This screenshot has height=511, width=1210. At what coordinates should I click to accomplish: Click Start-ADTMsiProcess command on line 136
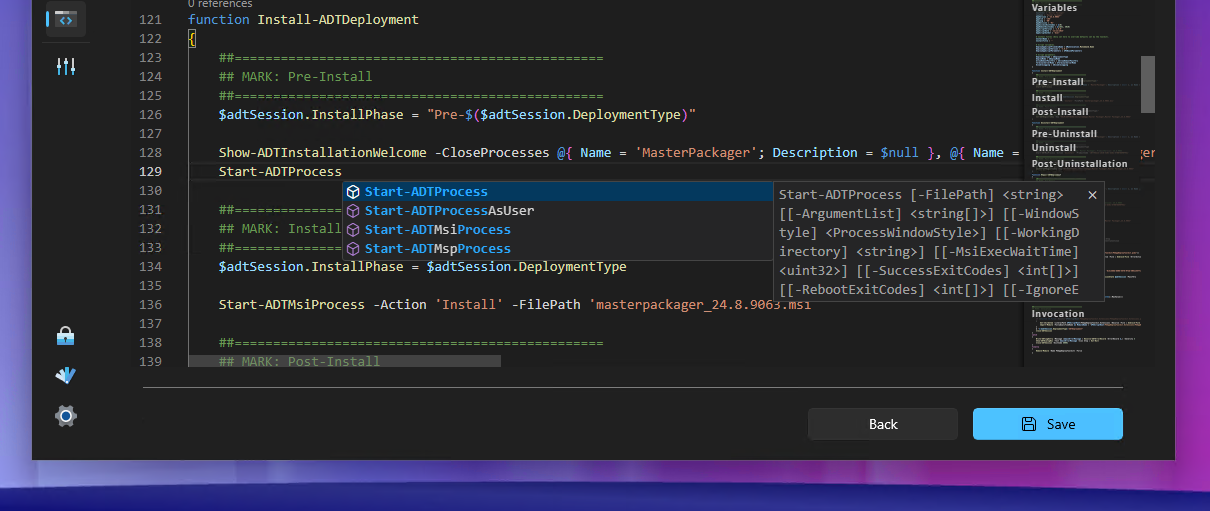[x=292, y=305]
